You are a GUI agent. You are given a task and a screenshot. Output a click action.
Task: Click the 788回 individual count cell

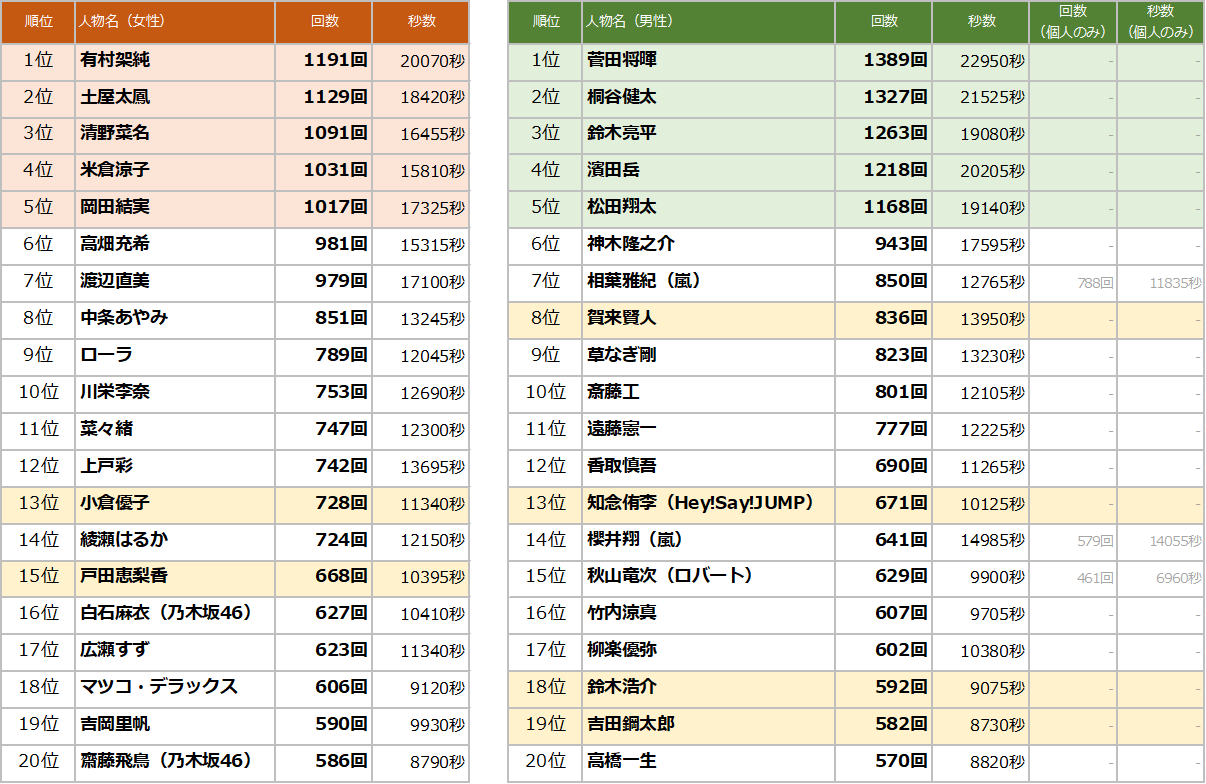(x=1072, y=283)
